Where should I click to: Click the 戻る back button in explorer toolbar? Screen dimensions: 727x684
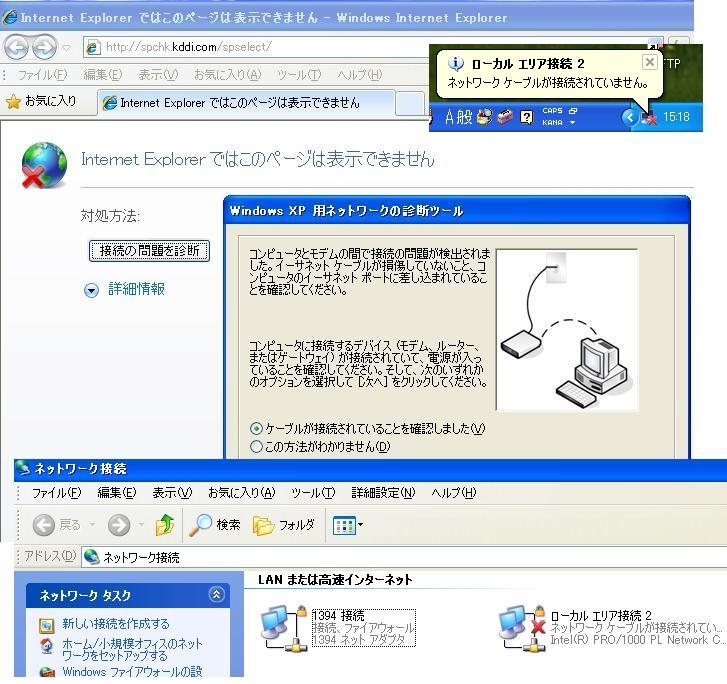click(57, 525)
